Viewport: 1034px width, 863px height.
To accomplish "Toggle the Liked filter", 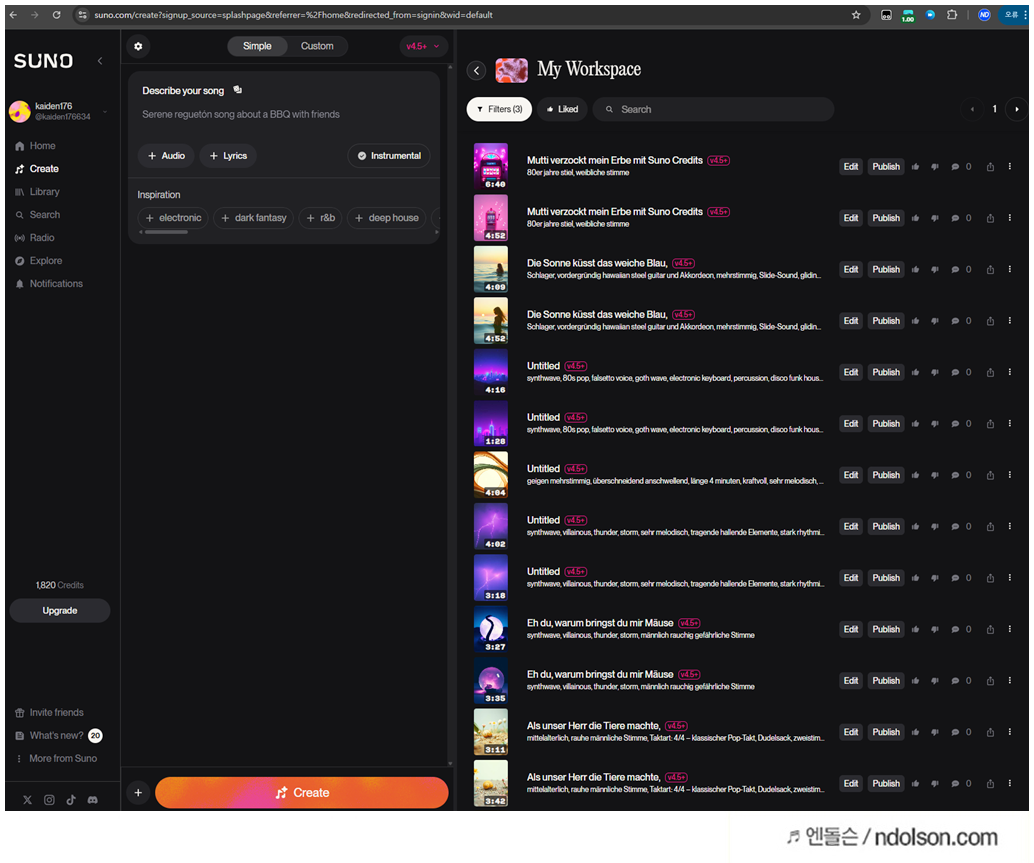I will click(563, 109).
